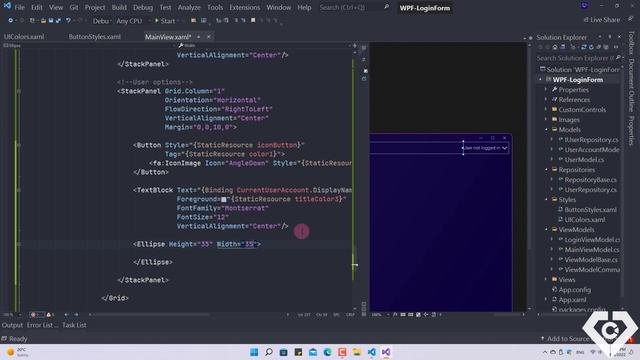Open the Any CPU platform dropdown
The height and width of the screenshot is (360, 640).
coord(133,21)
